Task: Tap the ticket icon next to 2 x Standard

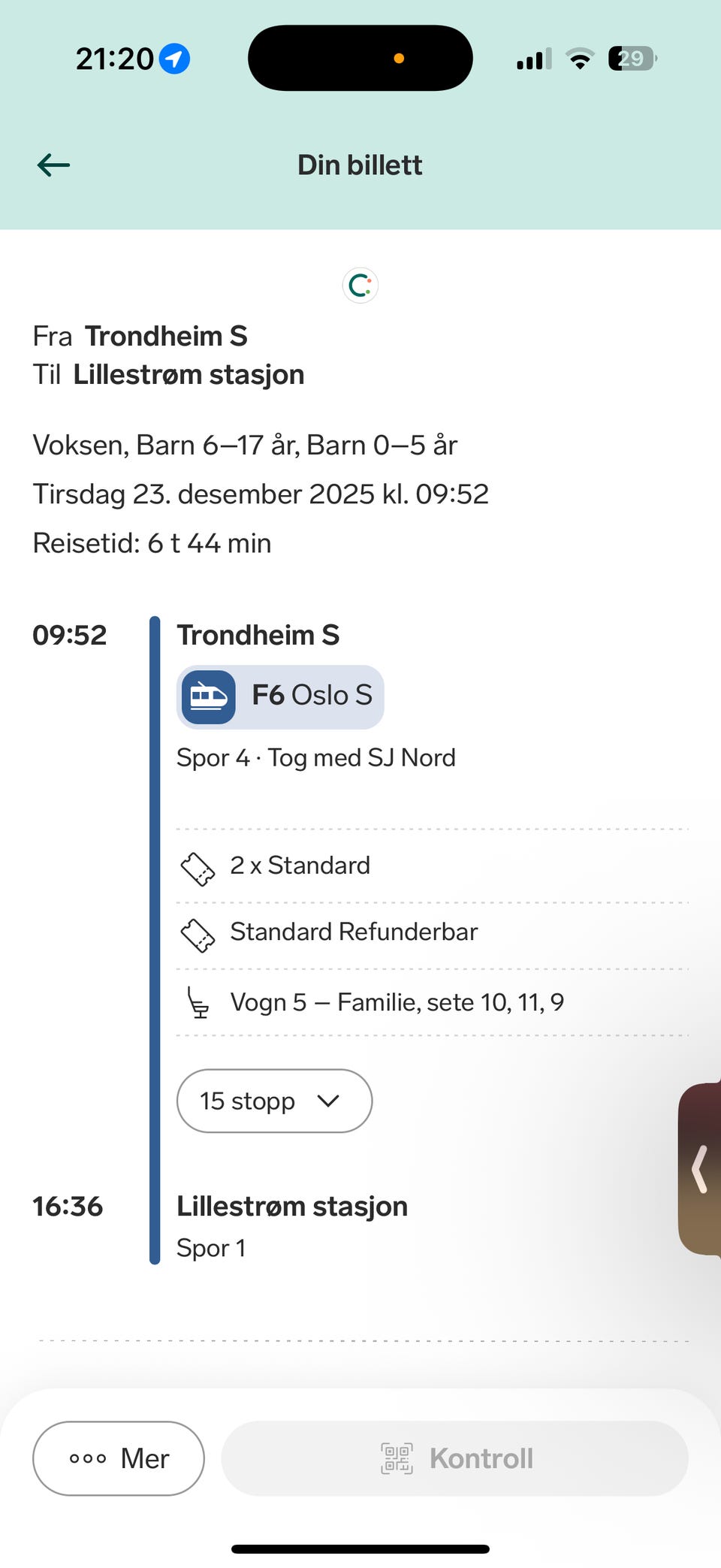Action: pyautogui.click(x=198, y=869)
